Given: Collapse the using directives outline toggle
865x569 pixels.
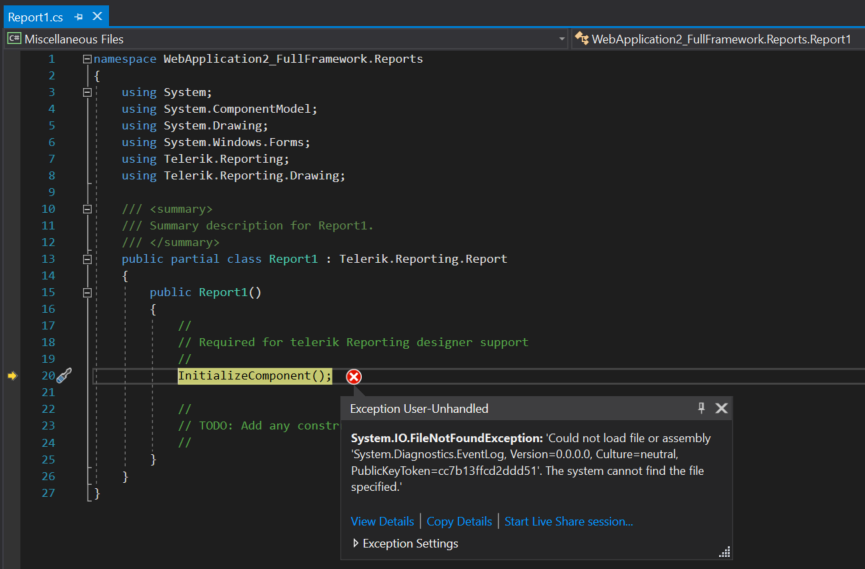Looking at the screenshot, I should point(87,92).
